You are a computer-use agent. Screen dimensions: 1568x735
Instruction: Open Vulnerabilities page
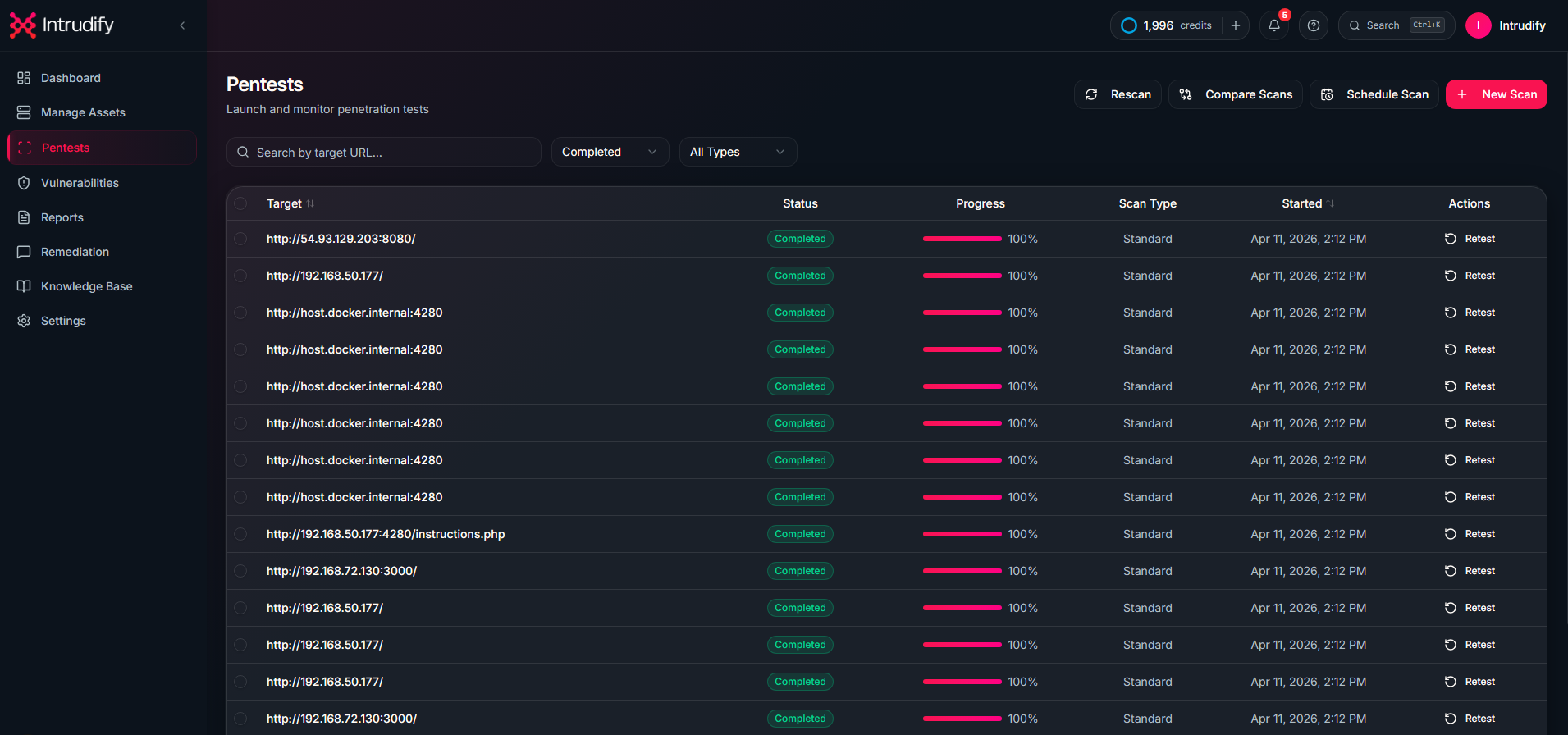tap(102, 183)
